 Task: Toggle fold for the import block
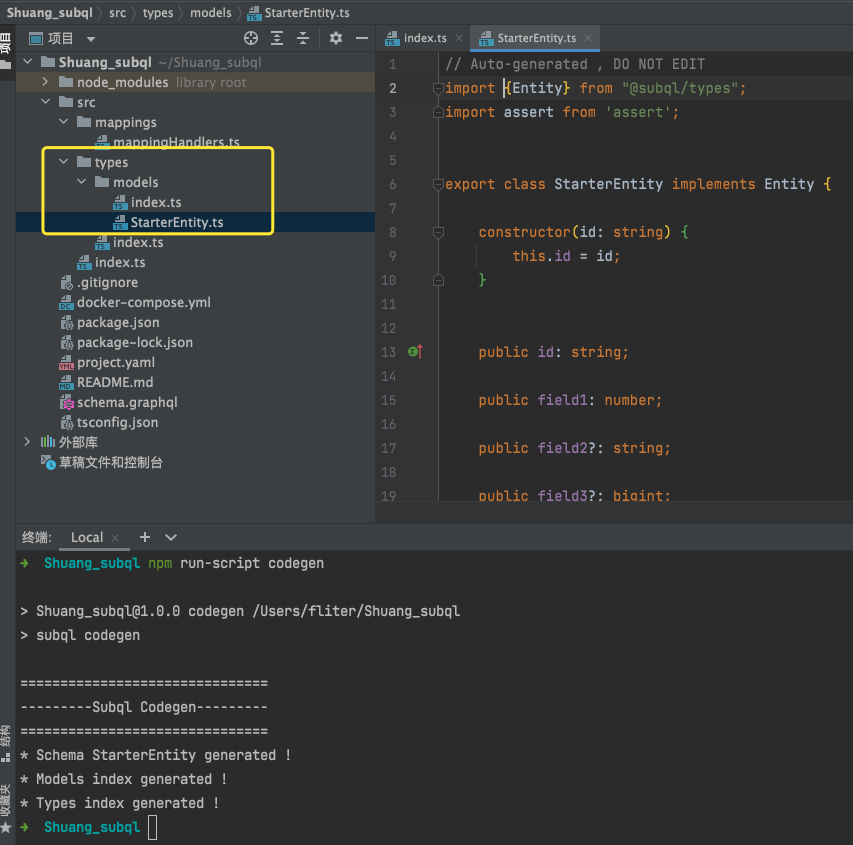coord(438,88)
